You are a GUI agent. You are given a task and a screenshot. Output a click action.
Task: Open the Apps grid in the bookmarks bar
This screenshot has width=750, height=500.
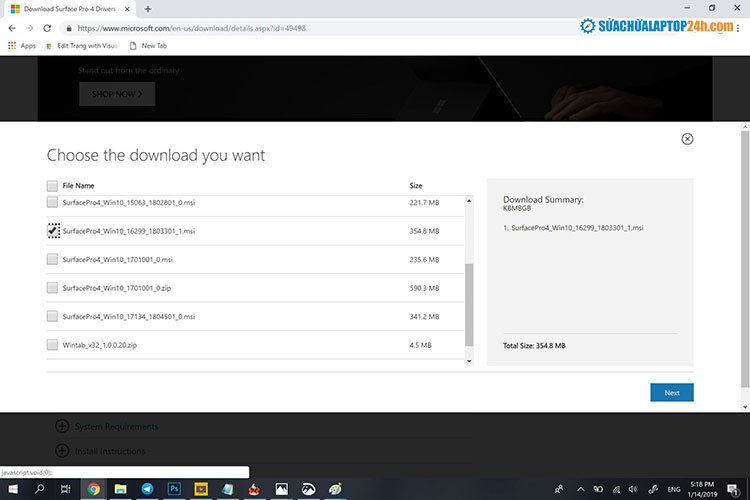(22, 45)
